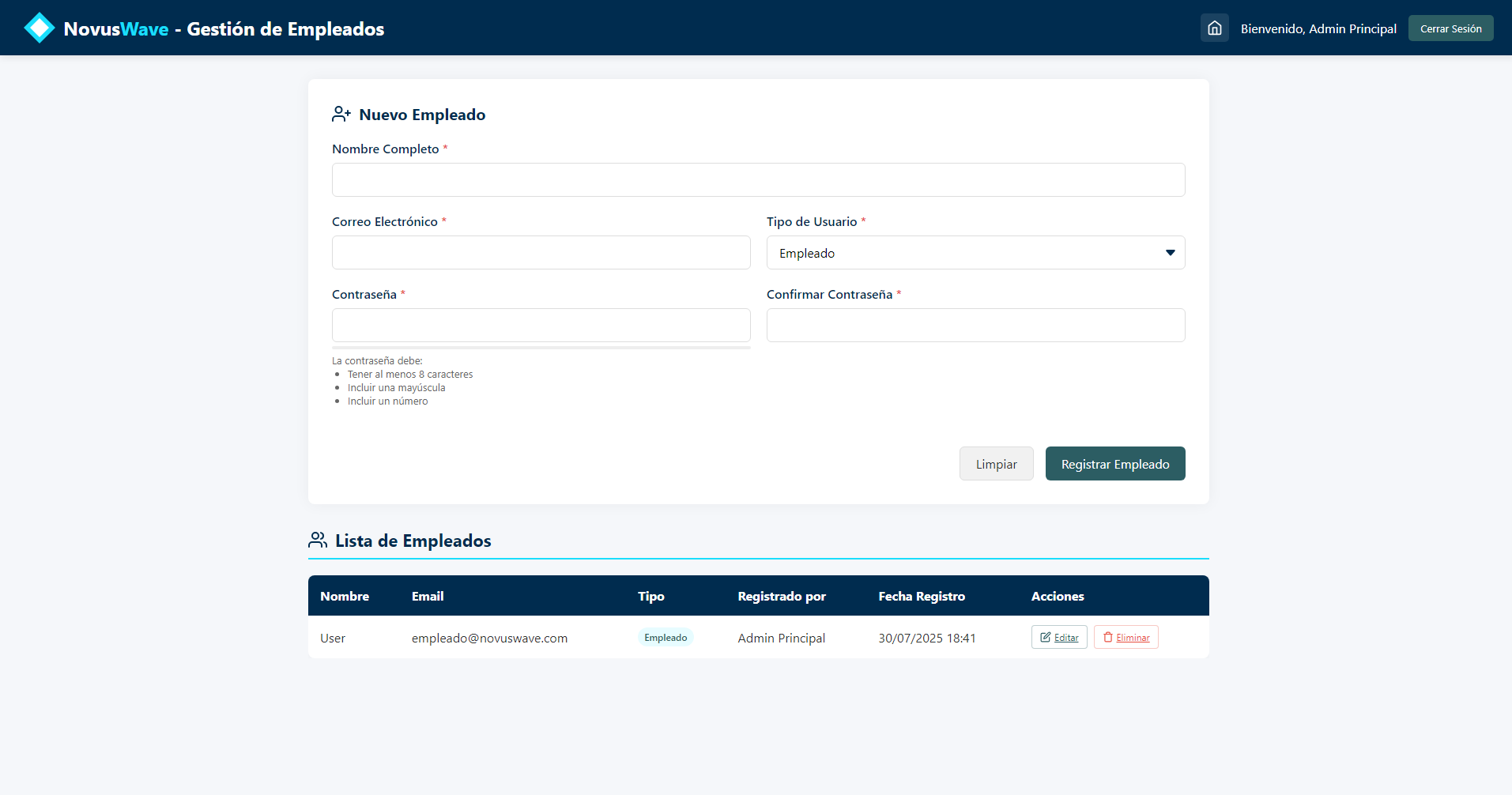The height and width of the screenshot is (795, 1512).
Task: Click the Empleado type badge in table
Action: (666, 638)
